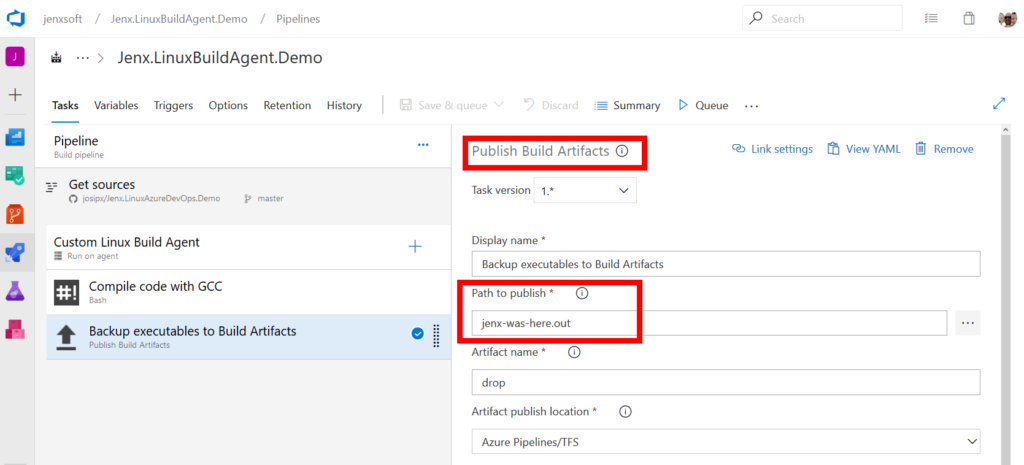Open the user profile avatar

pos(1007,19)
